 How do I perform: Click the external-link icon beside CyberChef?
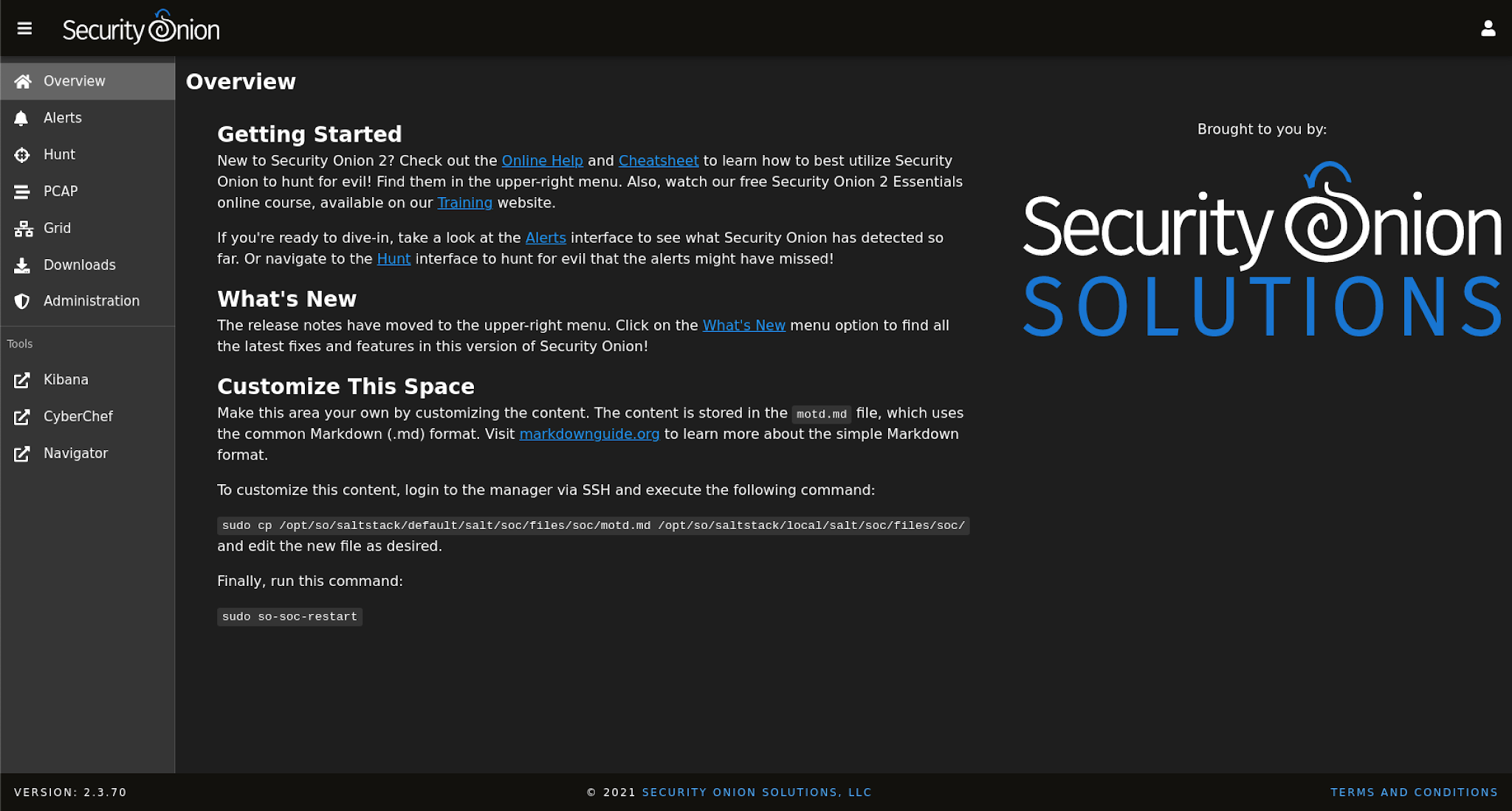[22, 416]
